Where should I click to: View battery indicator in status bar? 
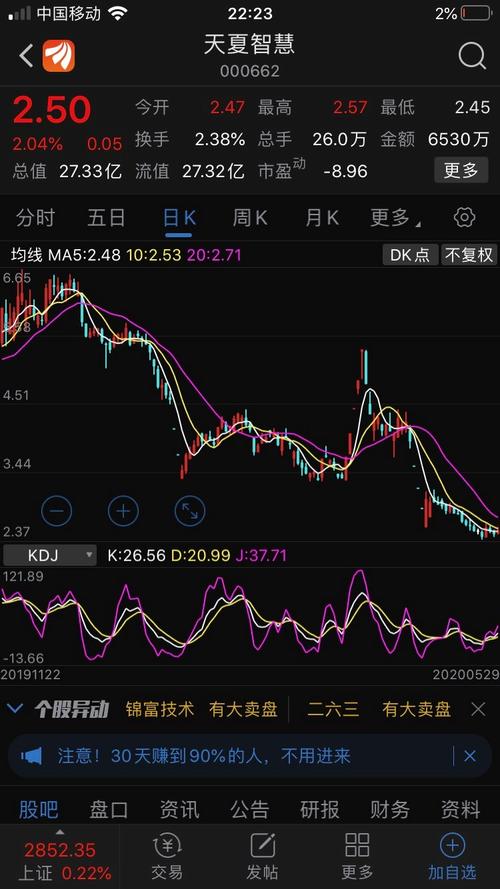pyautogui.click(x=476, y=13)
